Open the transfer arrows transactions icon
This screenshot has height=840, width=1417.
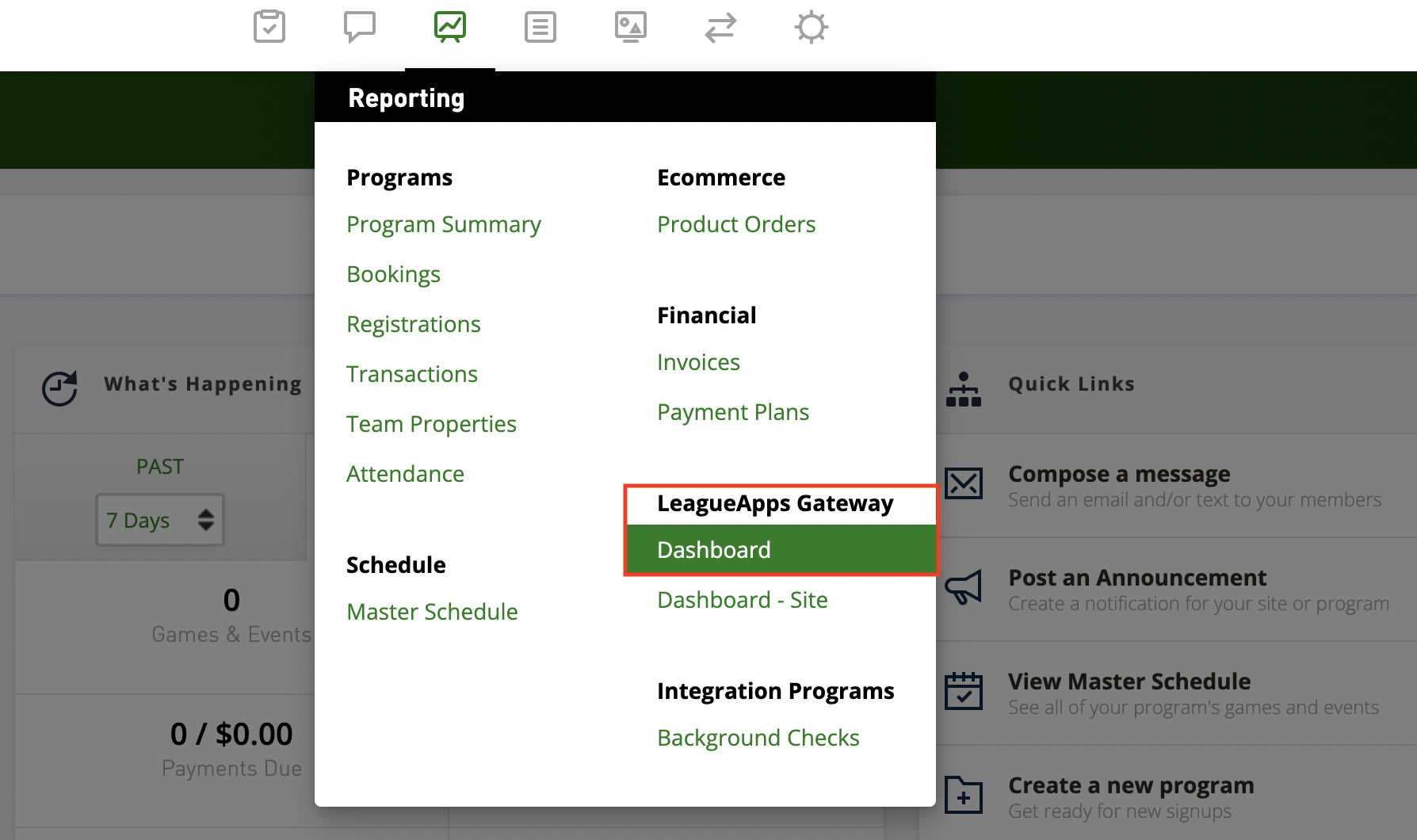point(720,27)
